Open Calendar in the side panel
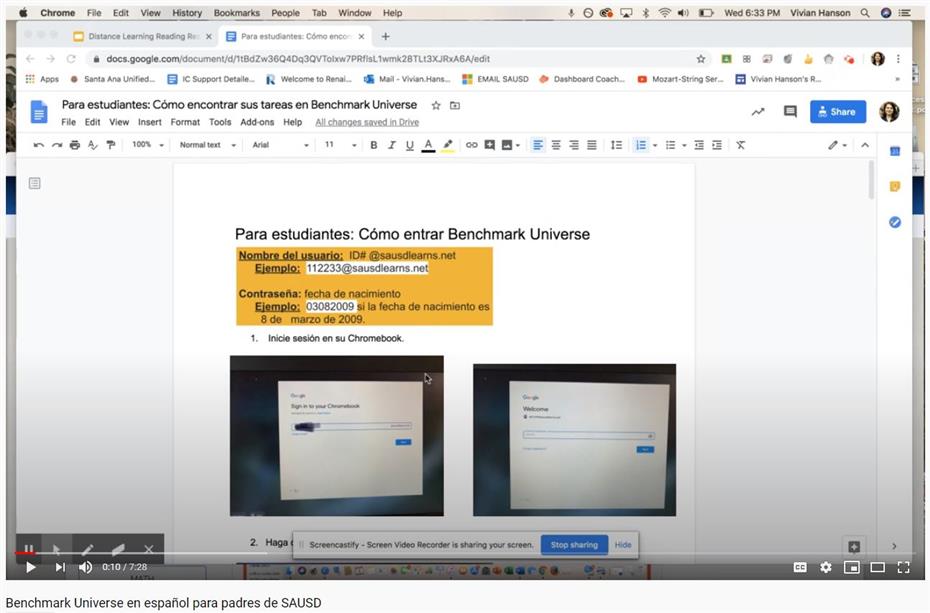This screenshot has width=930, height=613. click(x=895, y=152)
